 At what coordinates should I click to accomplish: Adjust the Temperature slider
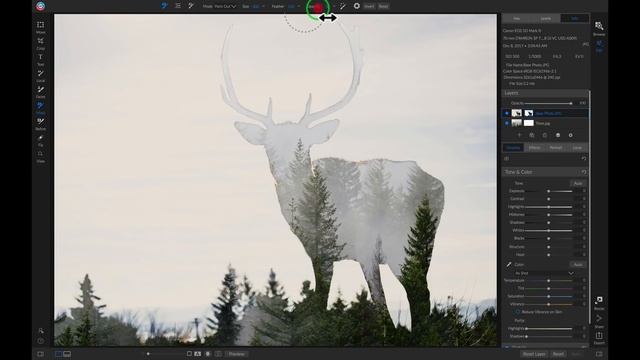[549, 280]
